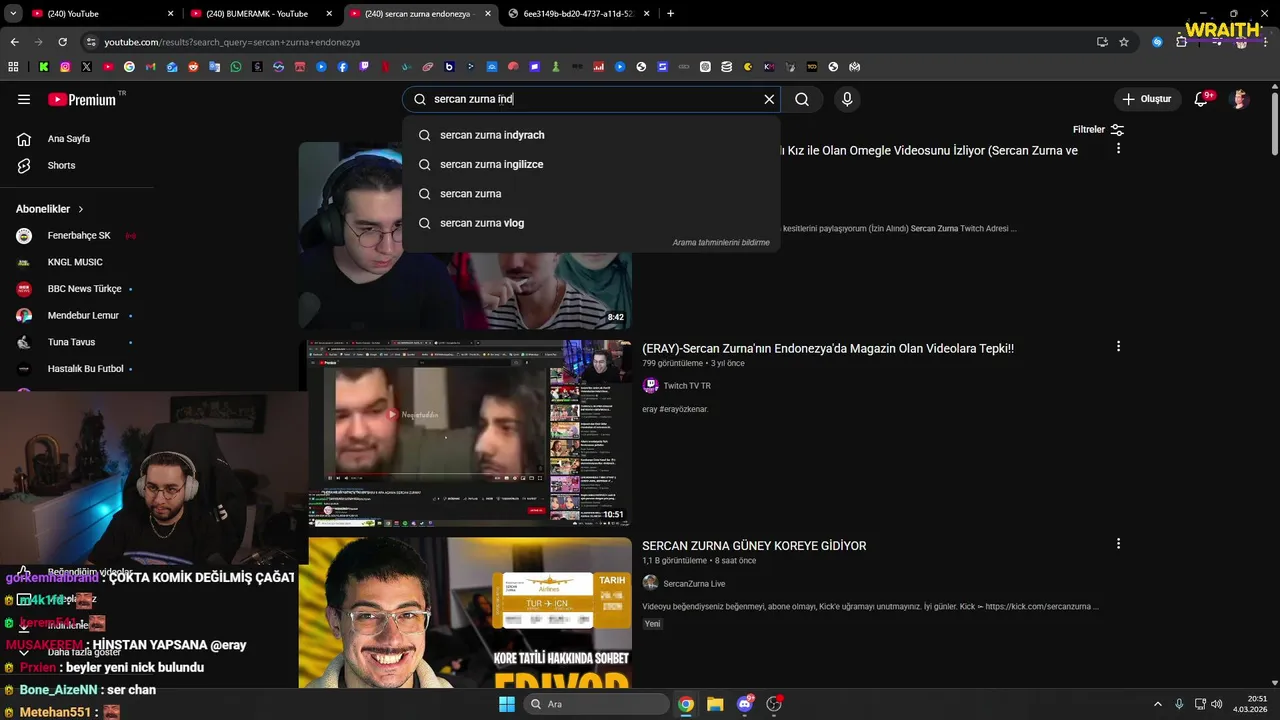Open BBC News Türkçe subscription channel
1280x720 pixels.
coord(77,289)
